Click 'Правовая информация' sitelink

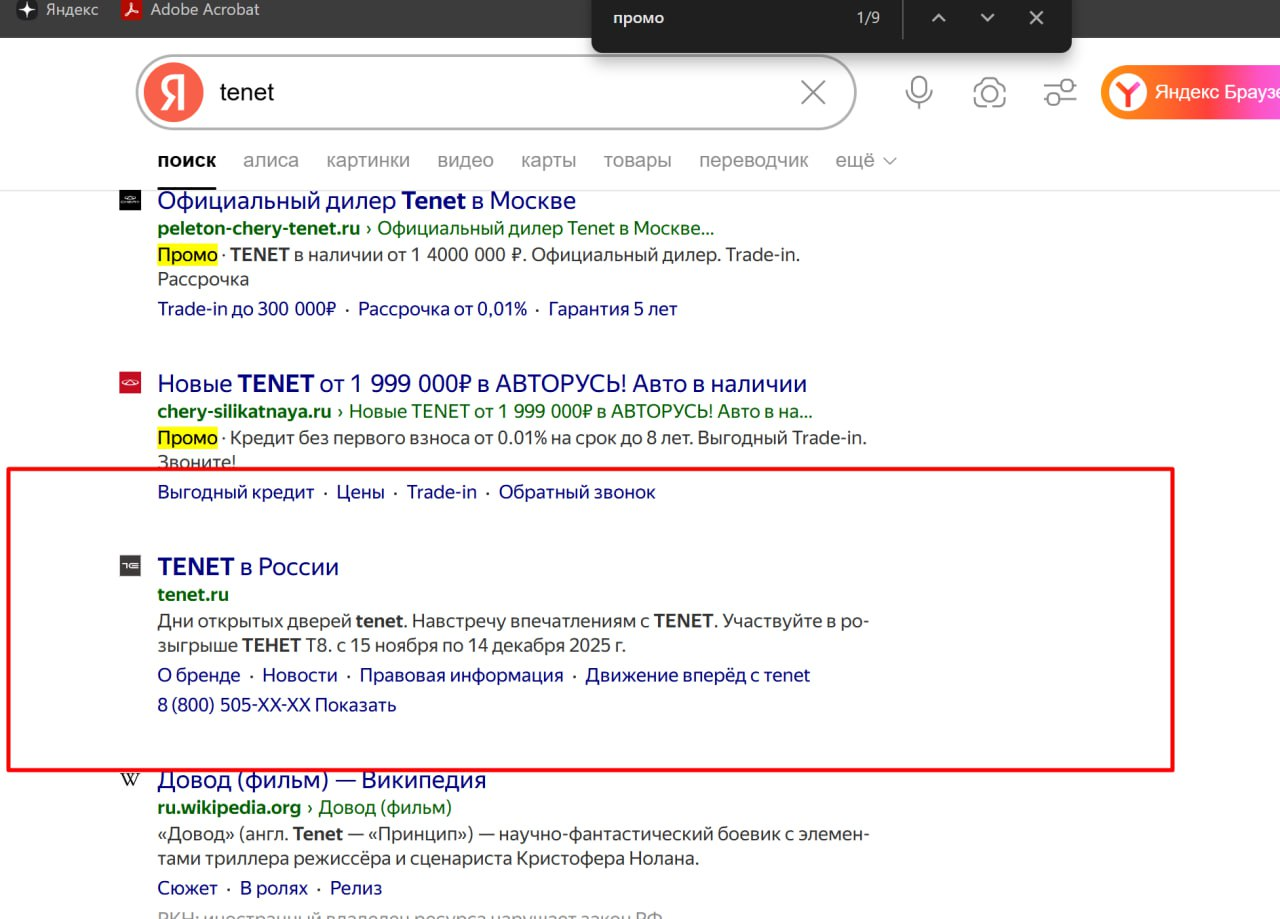pyautogui.click(x=461, y=675)
